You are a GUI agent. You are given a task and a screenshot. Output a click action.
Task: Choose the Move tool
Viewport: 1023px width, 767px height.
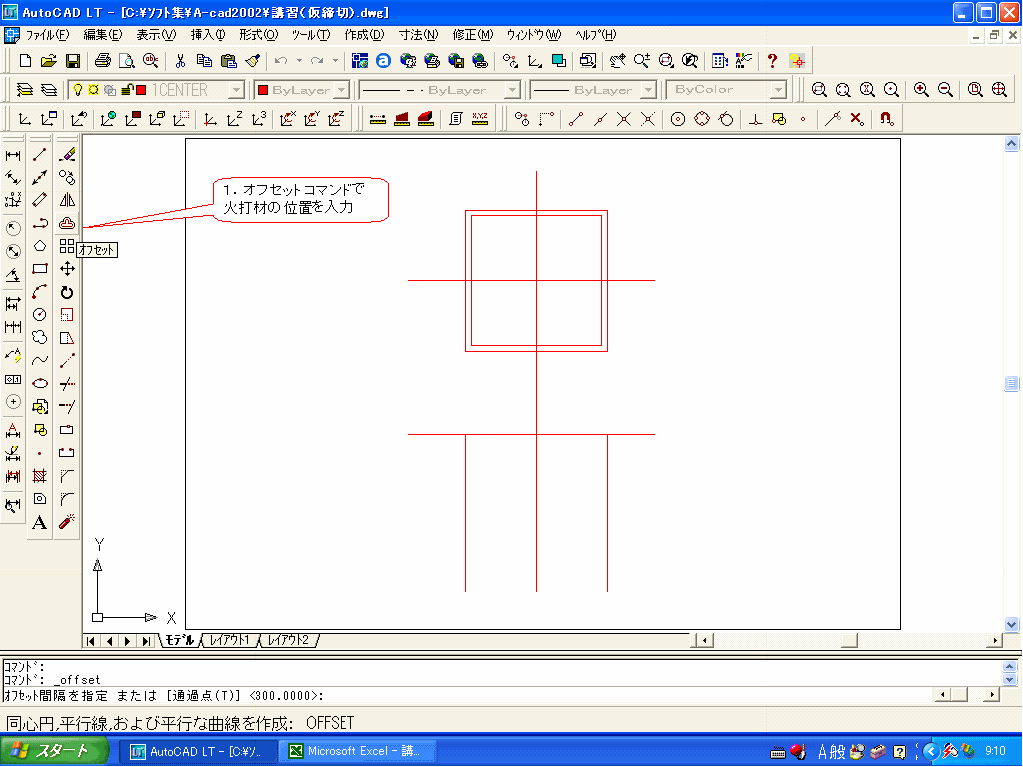[67, 269]
